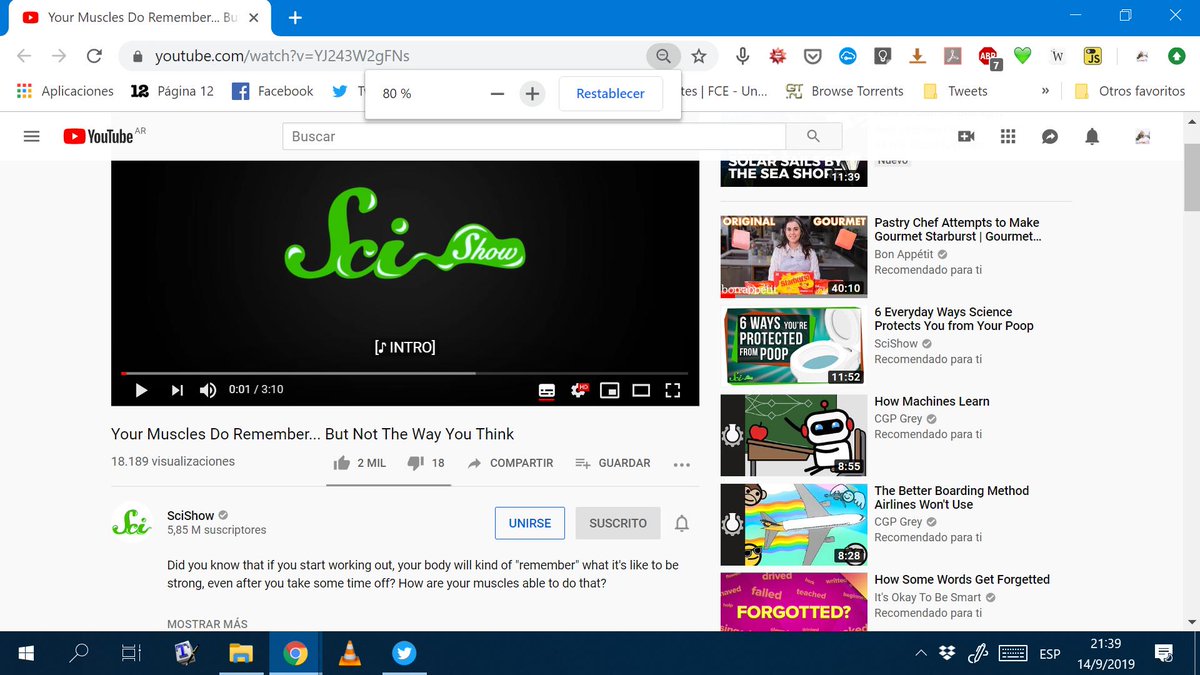Open How Some Words Get Forgetted title
Viewport: 1200px width, 675px height.
[962, 580]
